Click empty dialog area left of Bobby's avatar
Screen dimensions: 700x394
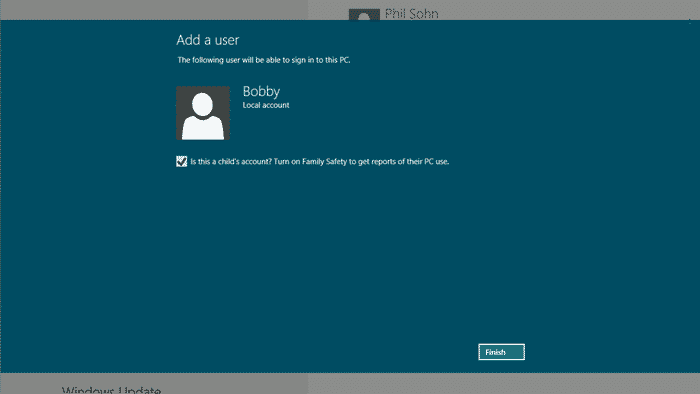click(x=89, y=113)
